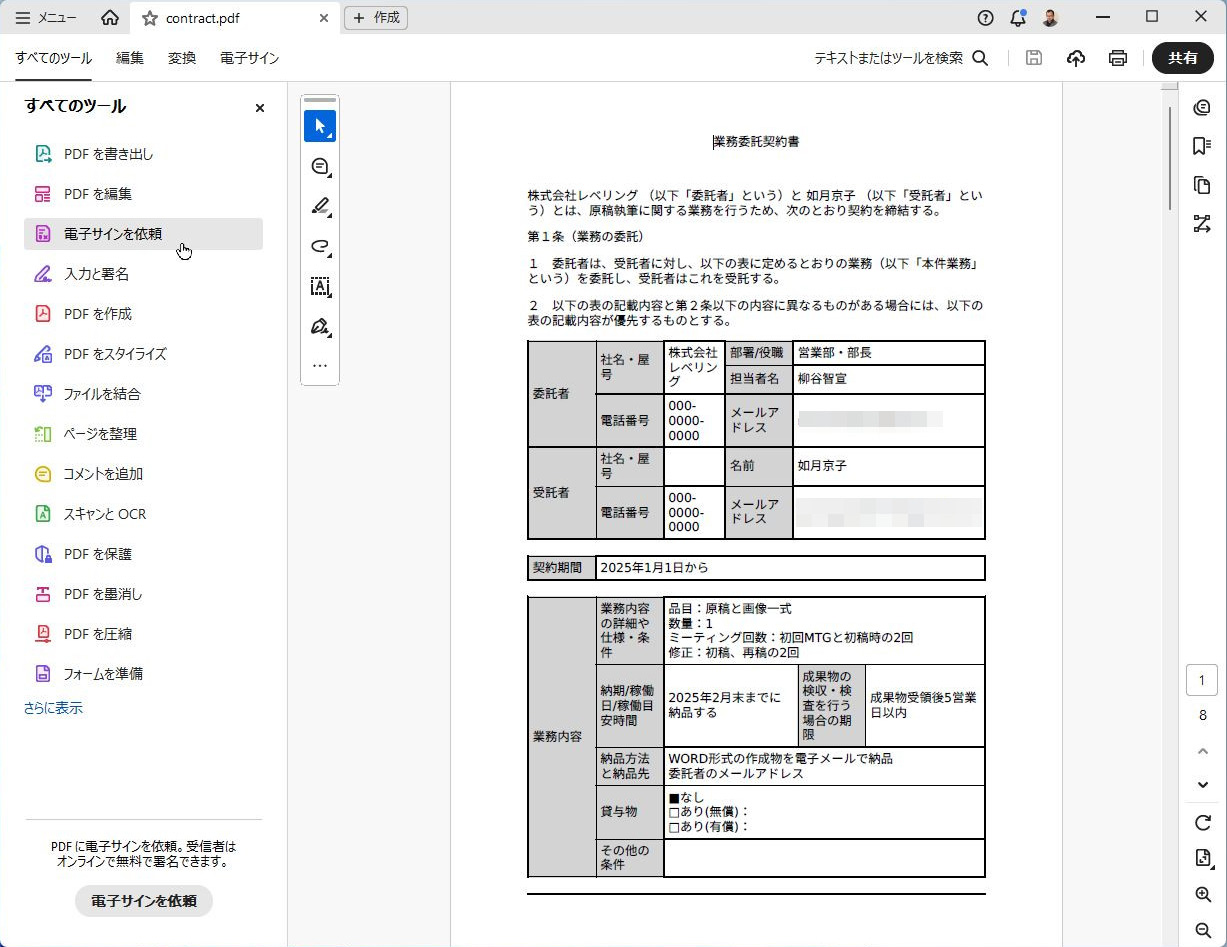Screen dimensions: 1227x947
Task: Open the 変換 tab
Action: tap(182, 58)
